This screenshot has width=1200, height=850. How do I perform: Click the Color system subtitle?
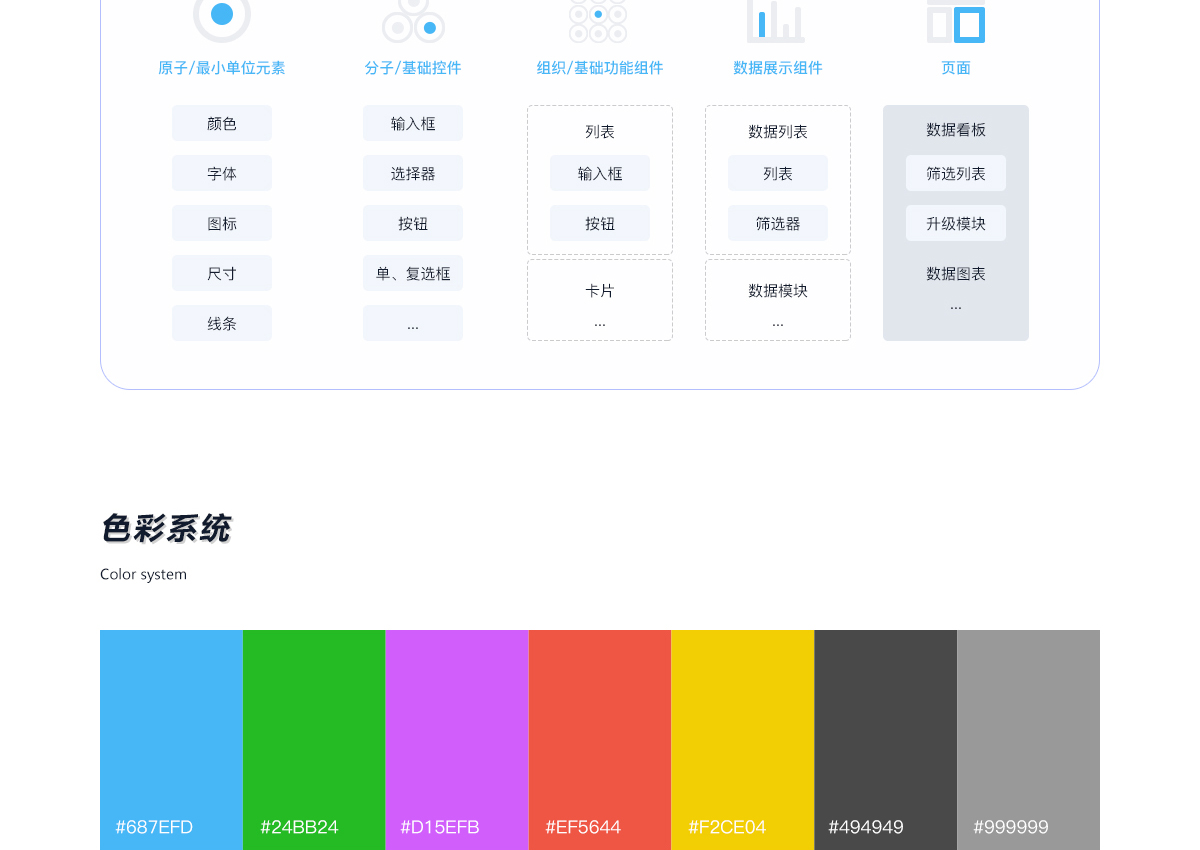tap(143, 574)
